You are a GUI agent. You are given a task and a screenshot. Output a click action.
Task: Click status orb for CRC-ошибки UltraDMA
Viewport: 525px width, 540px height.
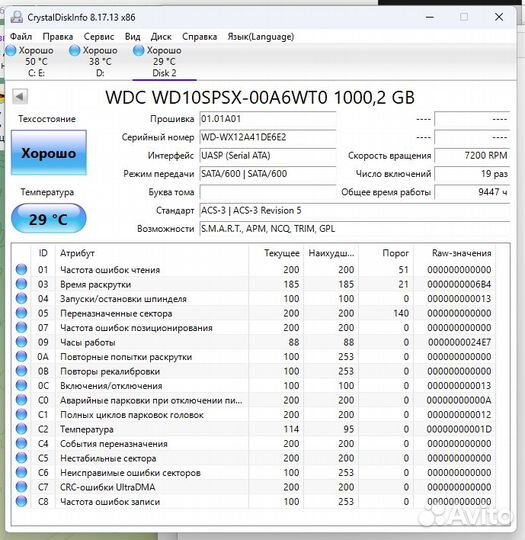pyautogui.click(x=21, y=487)
